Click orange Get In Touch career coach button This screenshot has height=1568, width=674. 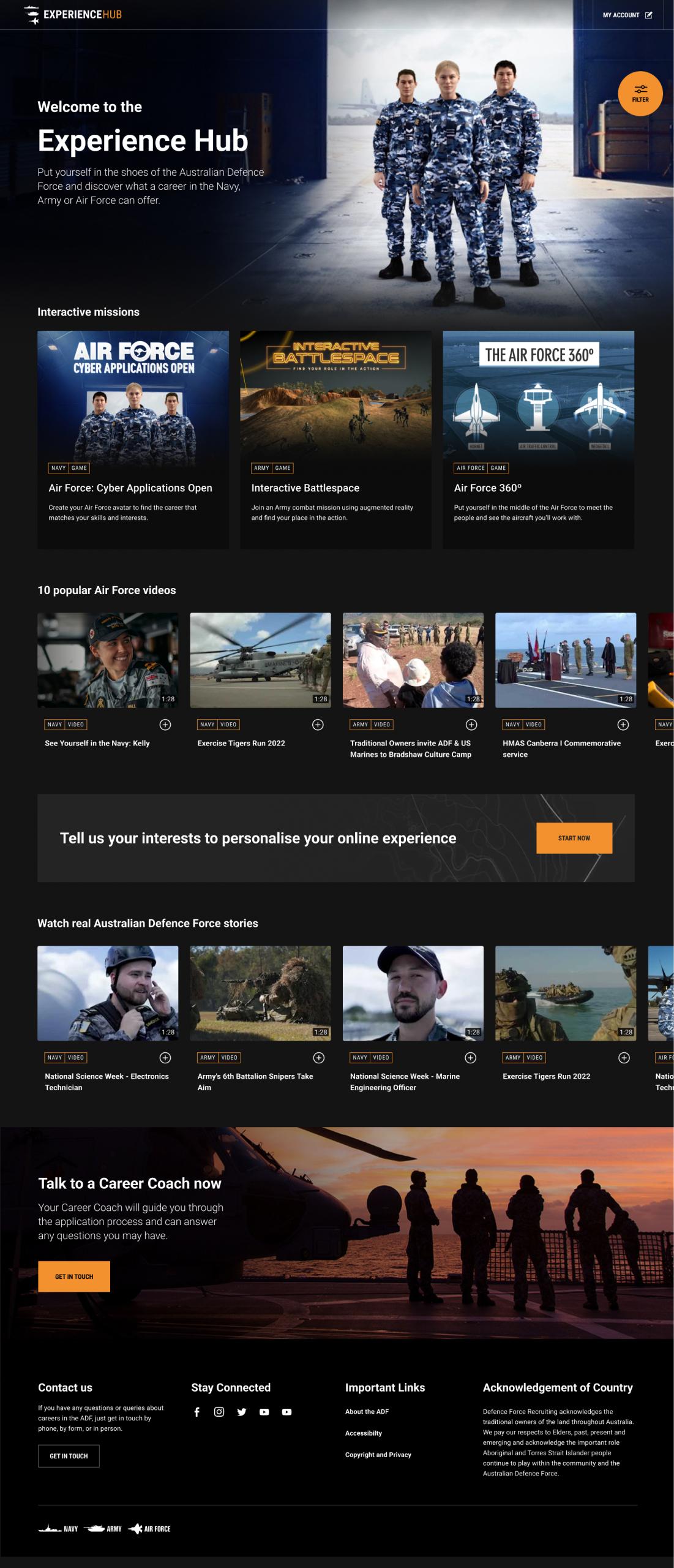[74, 1276]
